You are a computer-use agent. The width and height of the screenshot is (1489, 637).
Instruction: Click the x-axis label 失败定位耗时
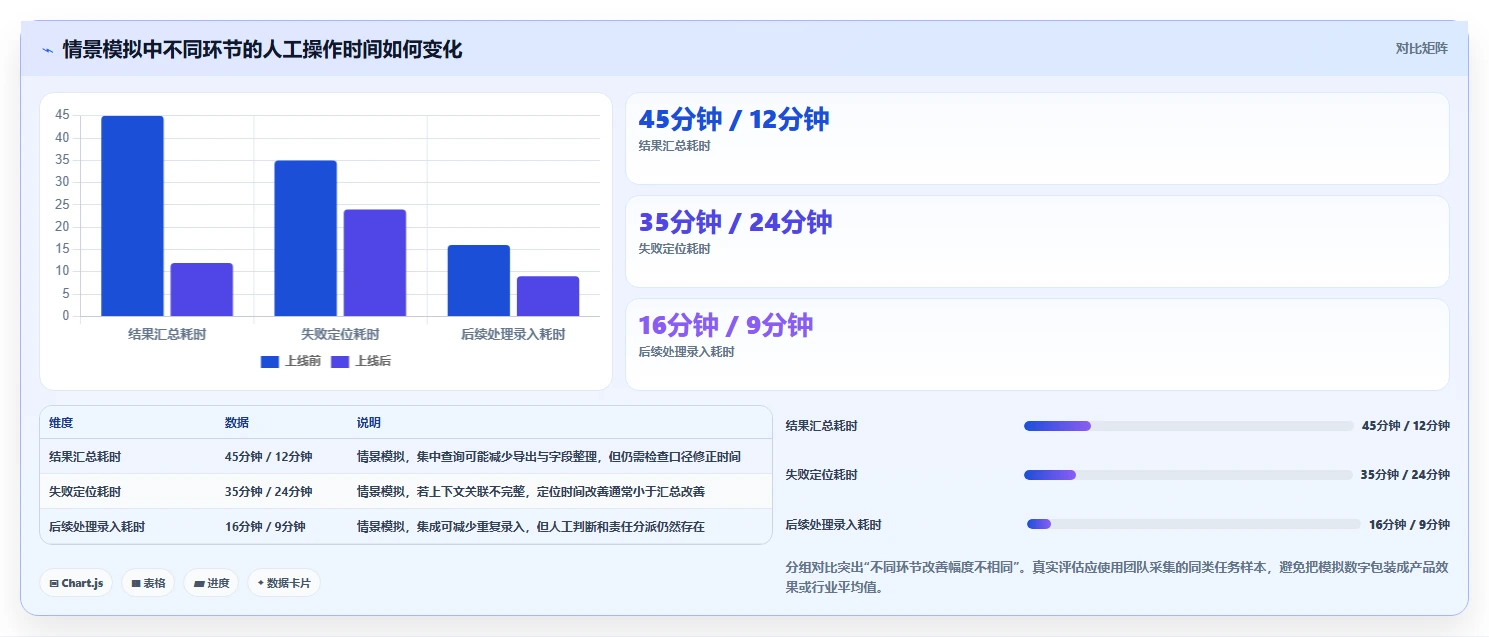pos(340,334)
